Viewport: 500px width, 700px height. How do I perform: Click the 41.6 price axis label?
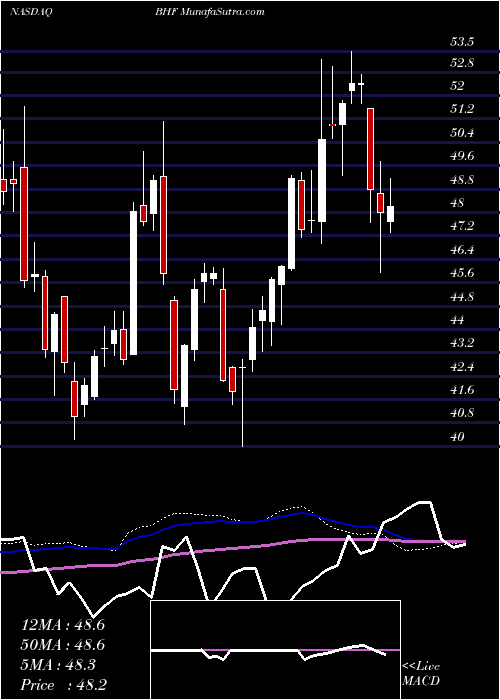tap(462, 390)
